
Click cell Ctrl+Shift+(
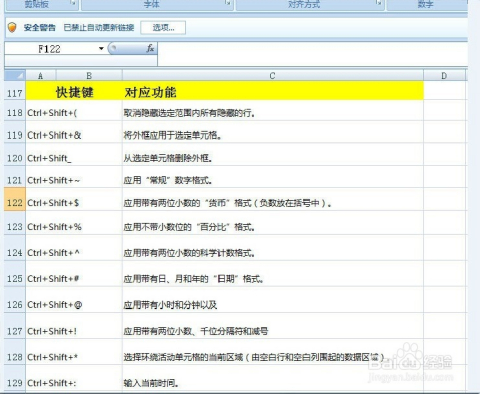click(74, 111)
